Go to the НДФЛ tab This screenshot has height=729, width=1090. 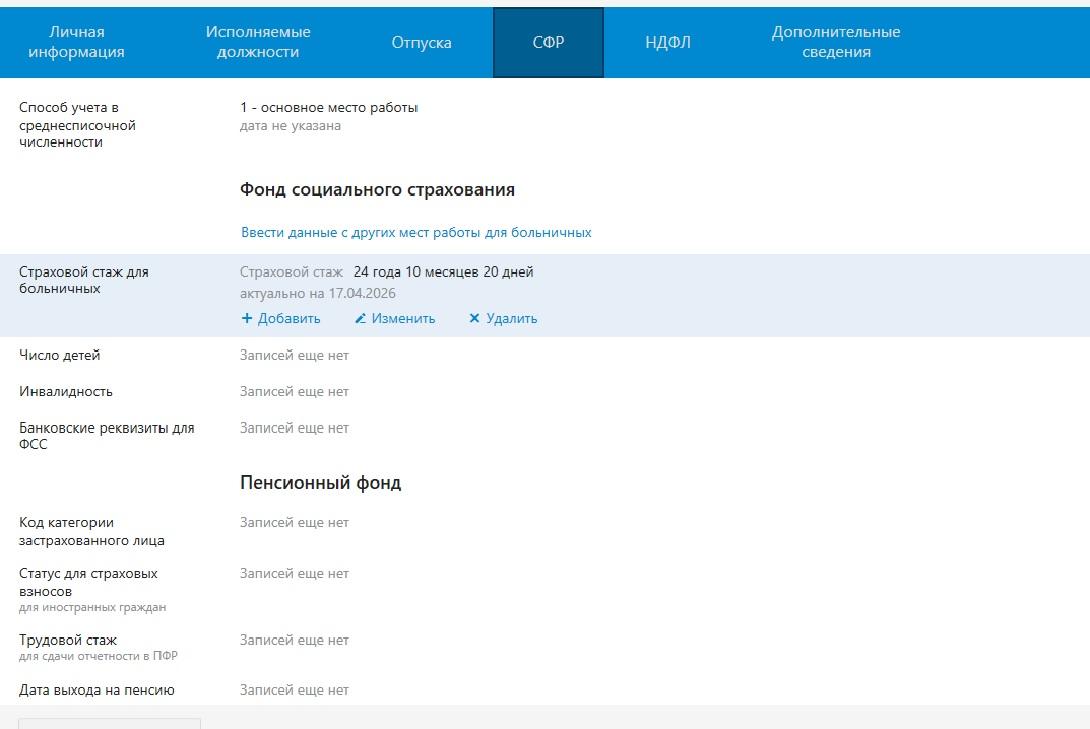tap(668, 42)
